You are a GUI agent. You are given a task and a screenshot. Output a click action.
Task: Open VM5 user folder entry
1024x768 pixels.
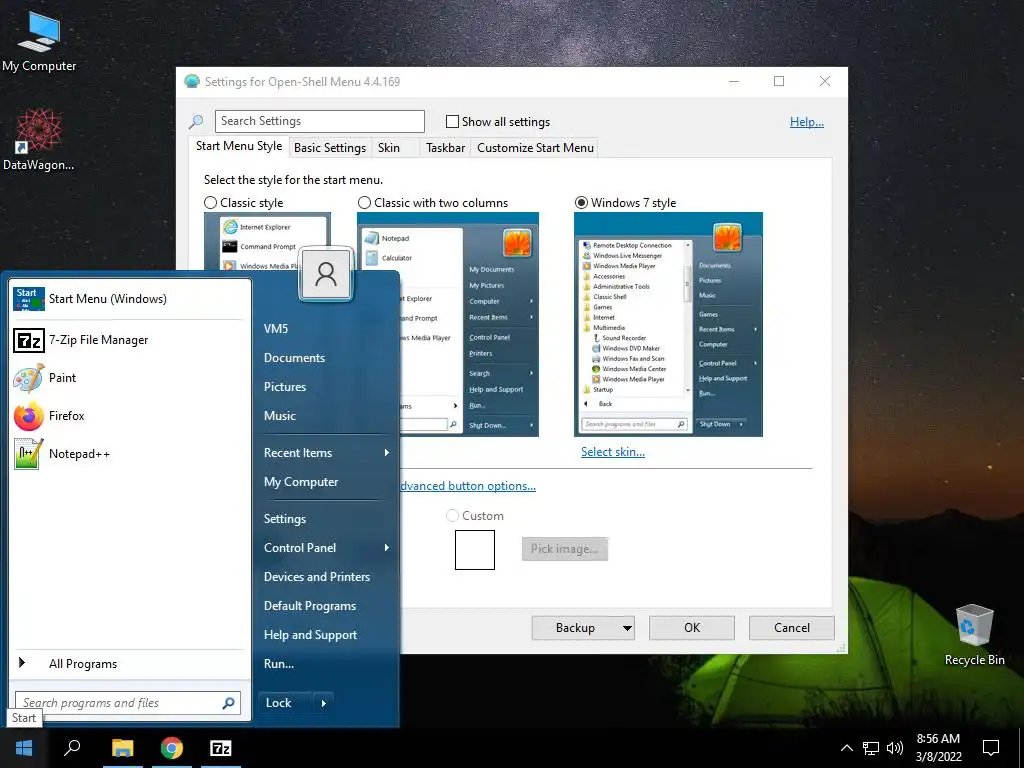276,328
